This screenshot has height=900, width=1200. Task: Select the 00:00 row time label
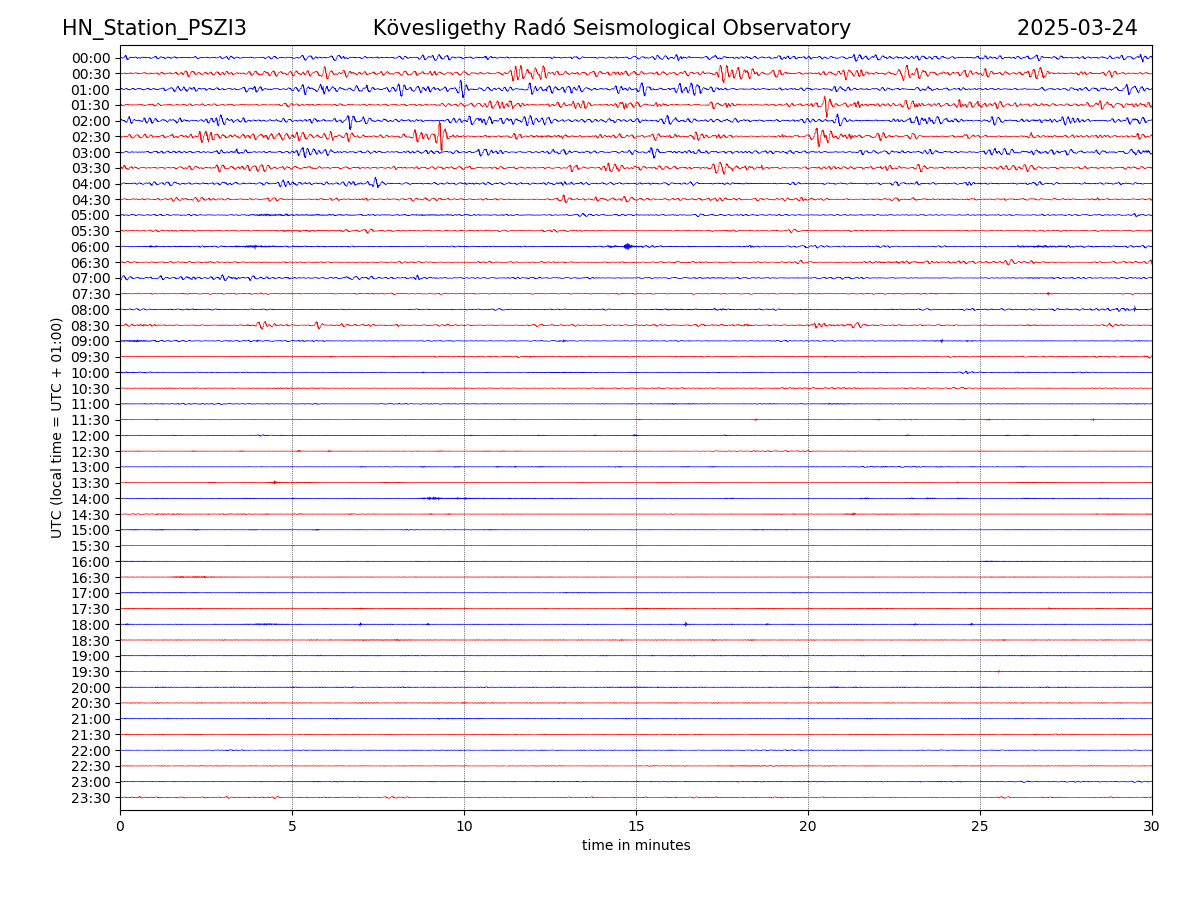[x=91, y=58]
